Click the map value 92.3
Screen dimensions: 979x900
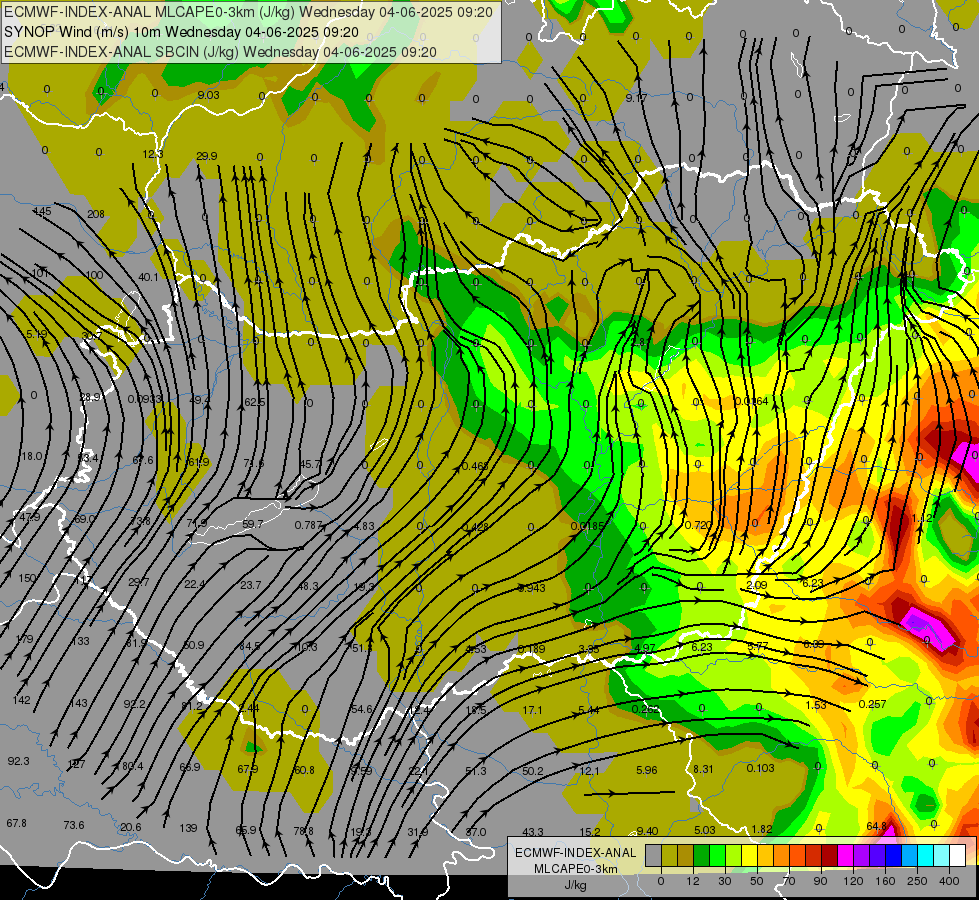[x=18, y=761]
